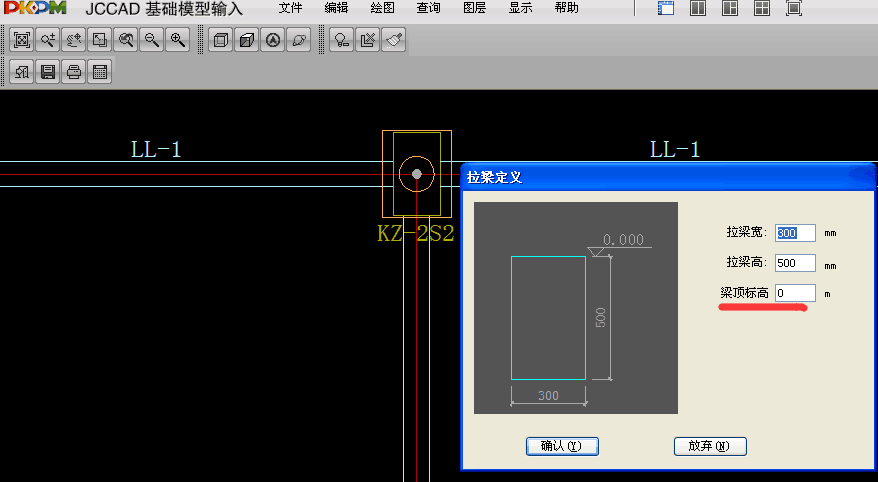The image size is (878, 482).
Task: Zoom in with the plus magnifier icon
Action: (178, 40)
